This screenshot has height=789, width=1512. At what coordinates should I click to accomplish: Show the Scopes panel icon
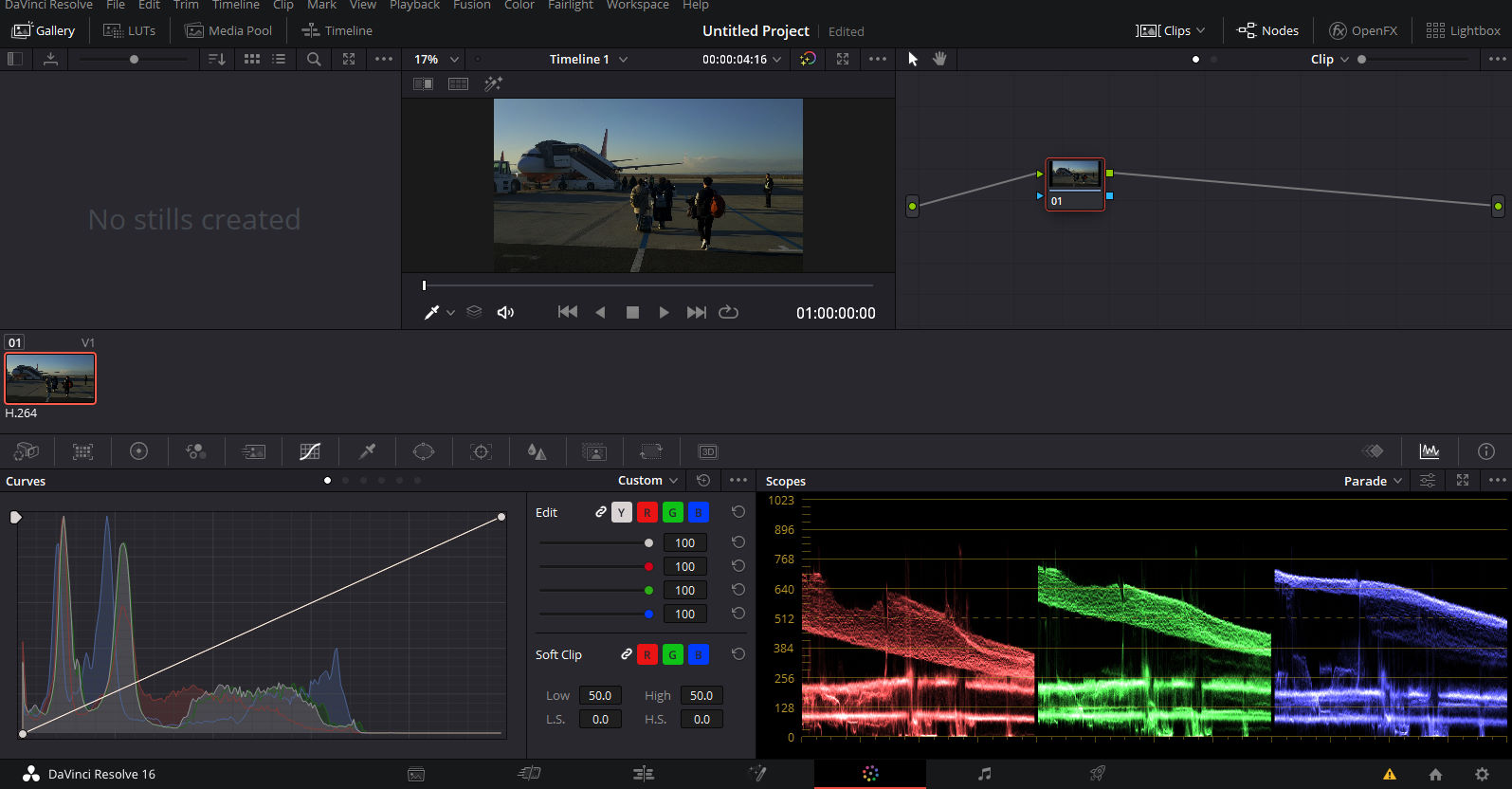pos(1429,451)
